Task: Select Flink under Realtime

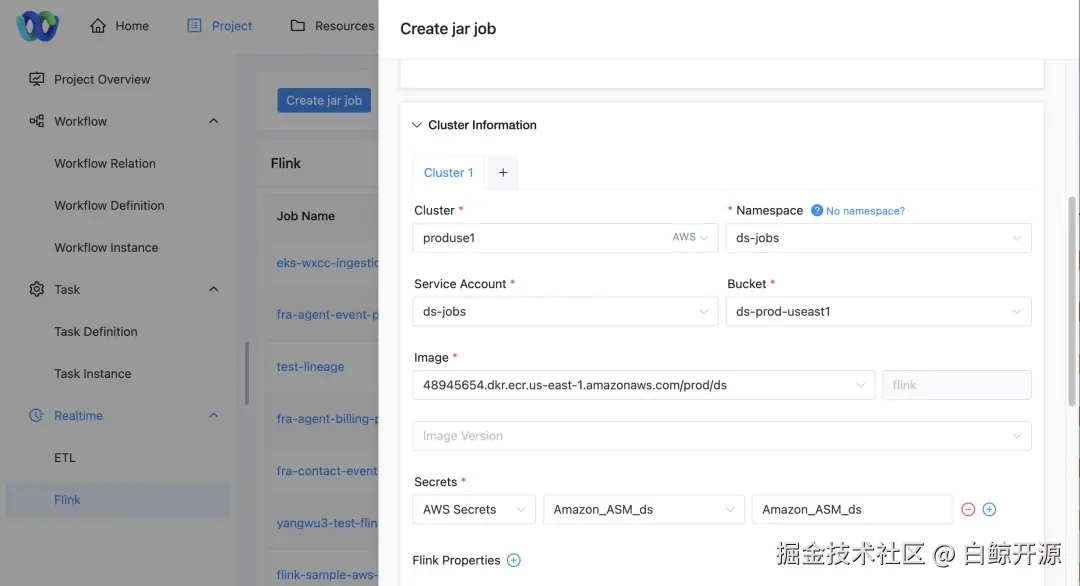Action: click(118, 499)
